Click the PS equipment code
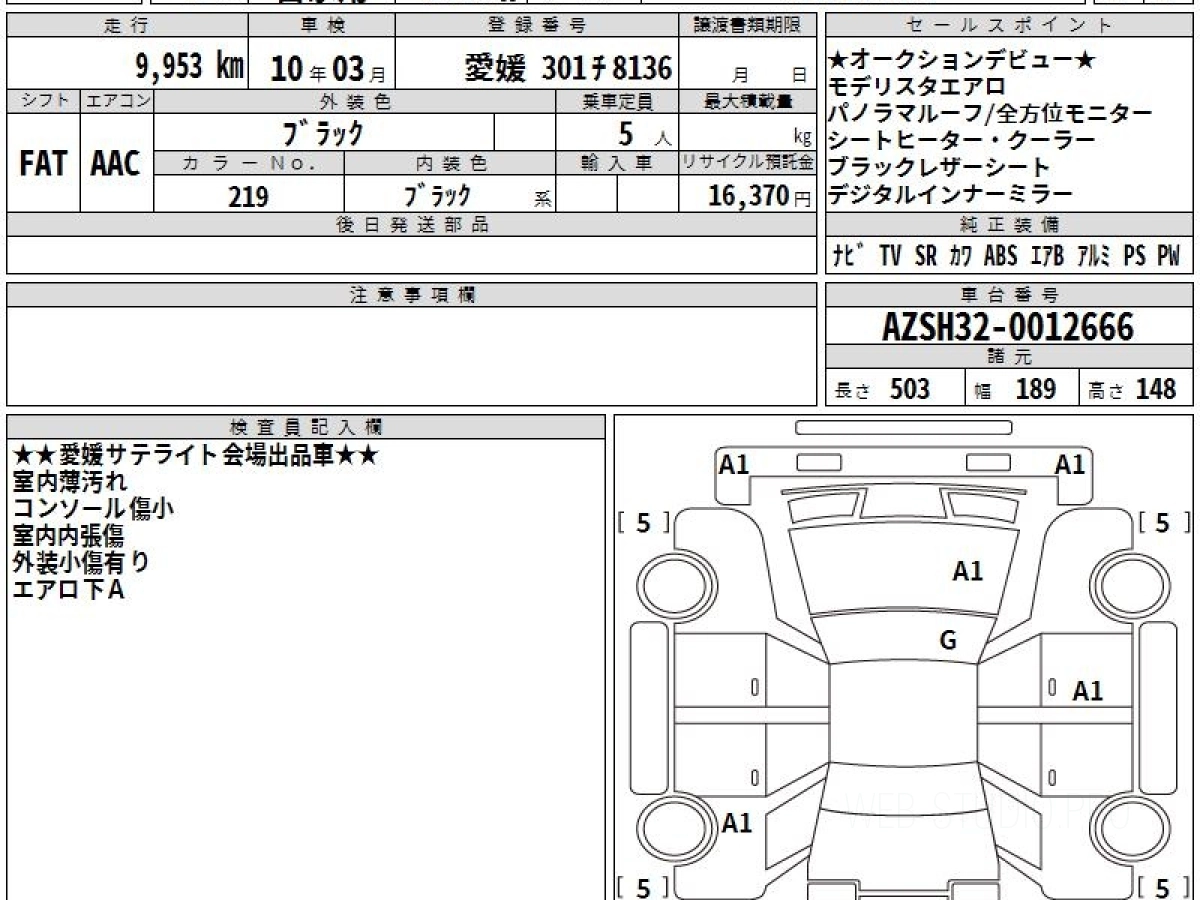Screen dimensions: 1200x900 pyautogui.click(x=1134, y=255)
